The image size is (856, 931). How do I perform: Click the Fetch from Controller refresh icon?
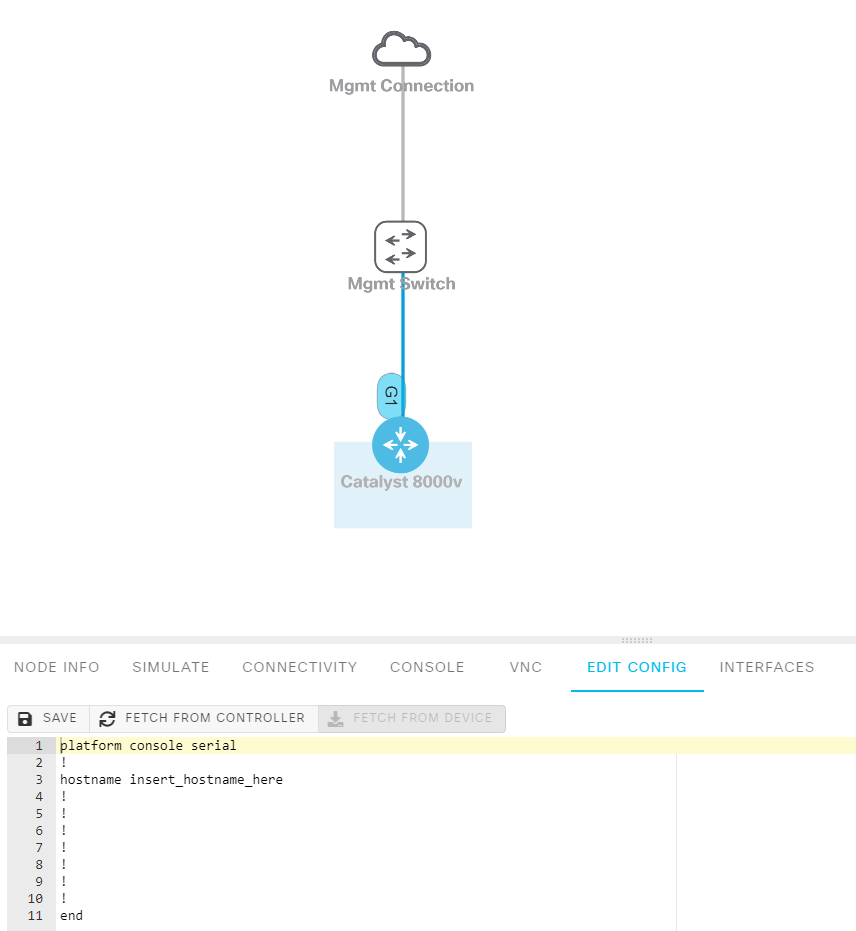tap(107, 719)
